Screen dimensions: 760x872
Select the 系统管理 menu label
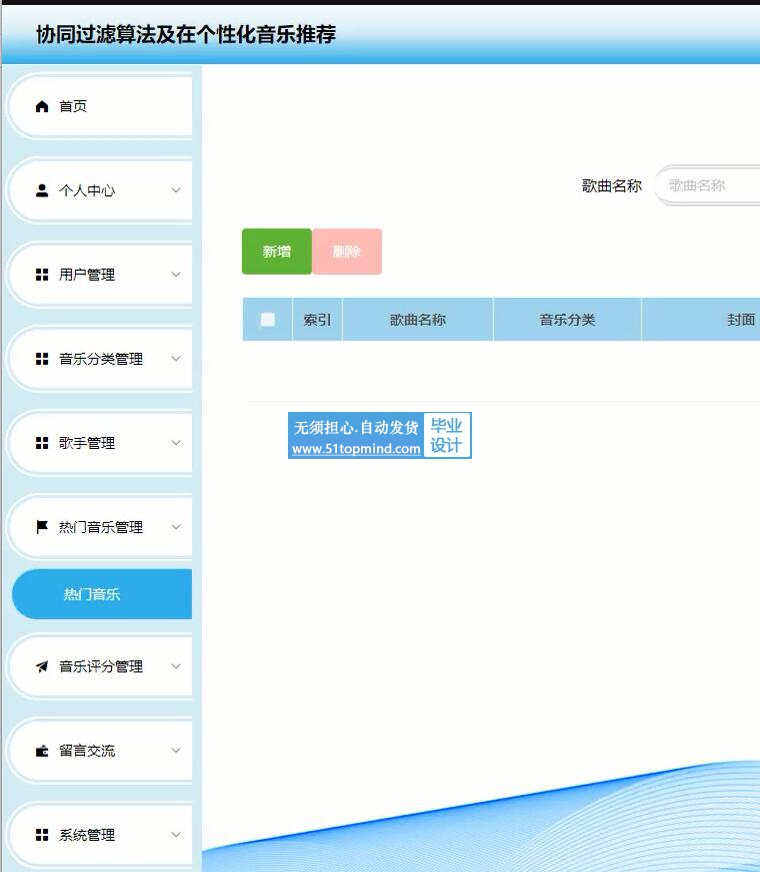pyautogui.click(x=87, y=835)
